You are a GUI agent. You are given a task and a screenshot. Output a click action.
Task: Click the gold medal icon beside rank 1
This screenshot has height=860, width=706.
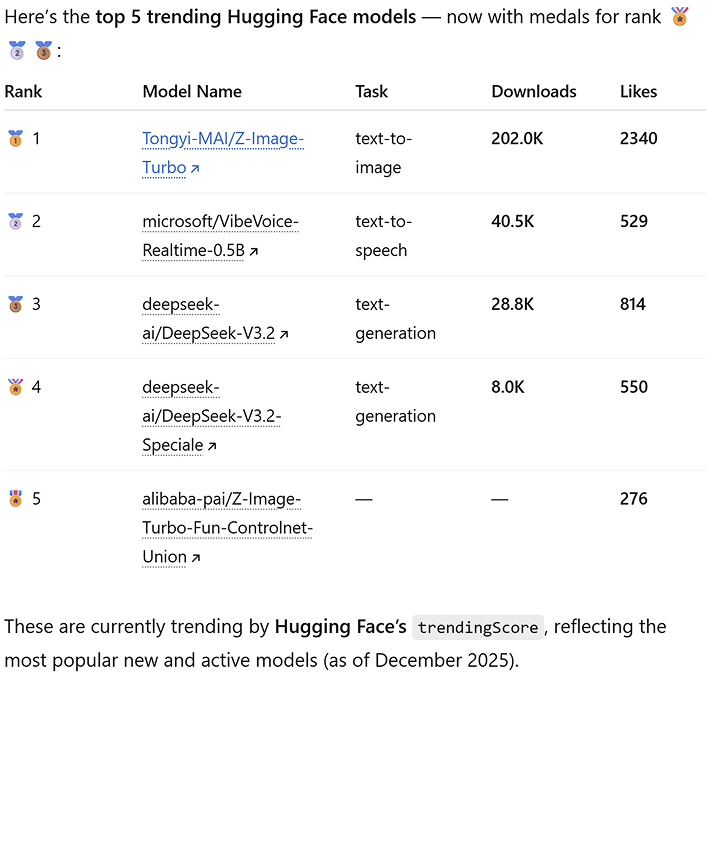pos(15,139)
